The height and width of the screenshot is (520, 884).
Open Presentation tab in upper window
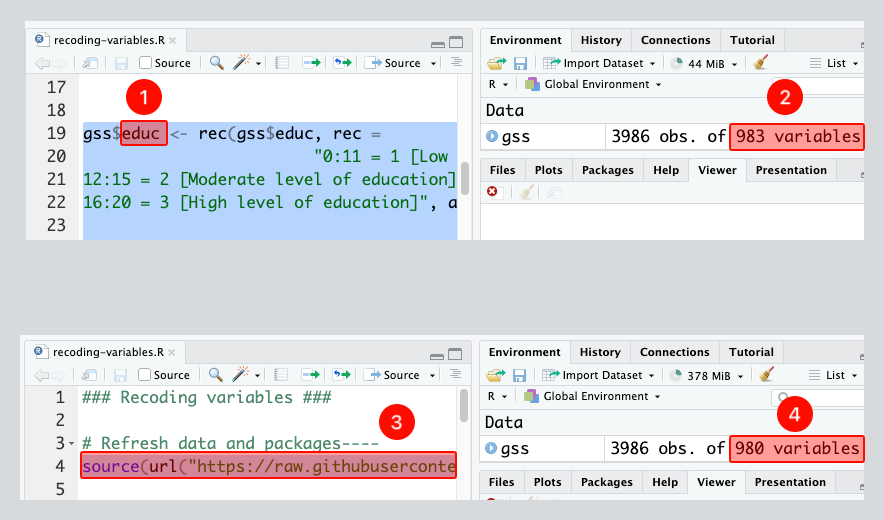point(791,170)
